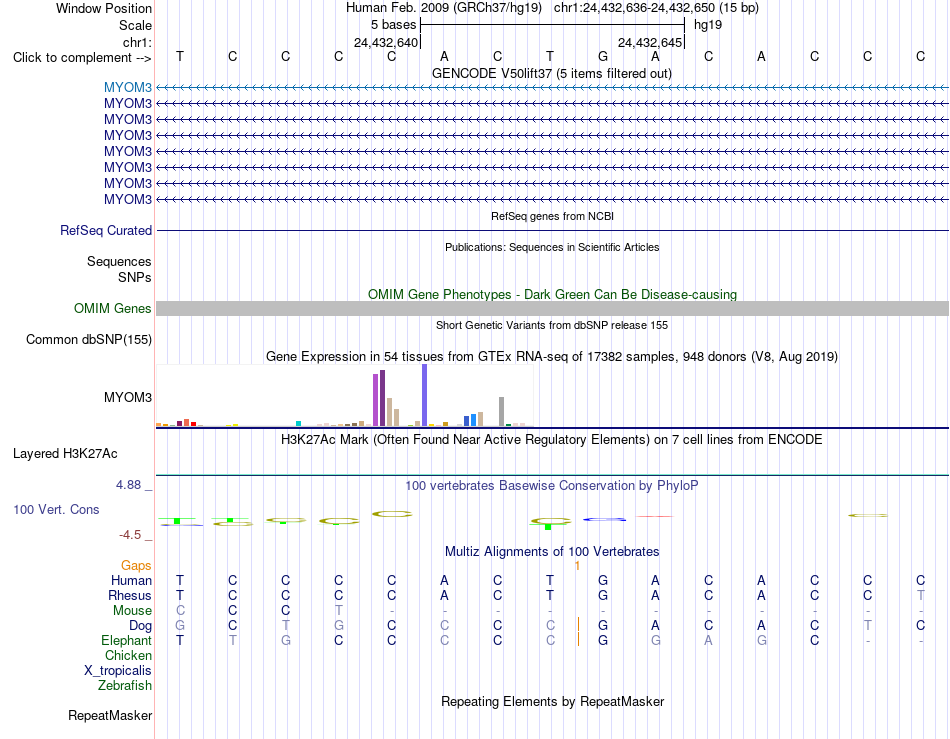Click the highlighted light-blue MYOM3 transcript label
950x739 pixels.
[128, 88]
